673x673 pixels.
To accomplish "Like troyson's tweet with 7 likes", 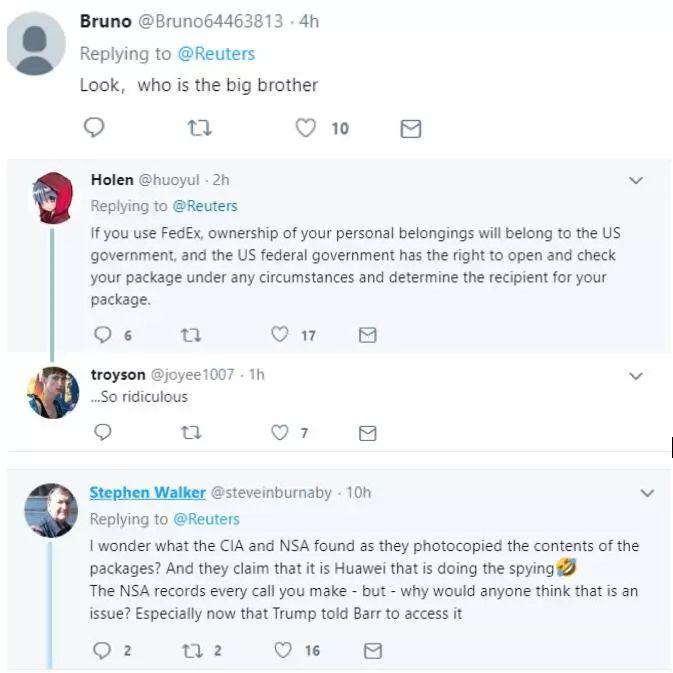I will click(281, 432).
